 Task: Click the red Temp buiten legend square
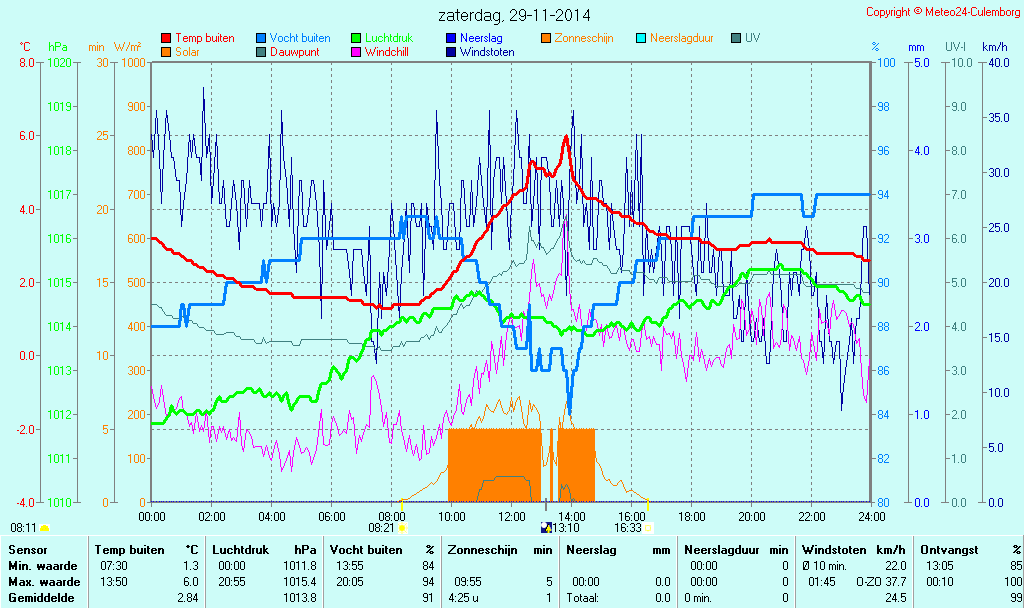point(166,38)
